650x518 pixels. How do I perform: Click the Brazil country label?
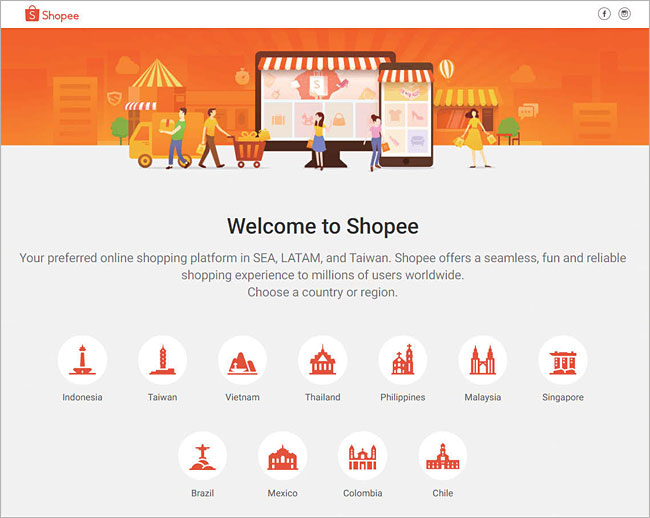tap(202, 493)
